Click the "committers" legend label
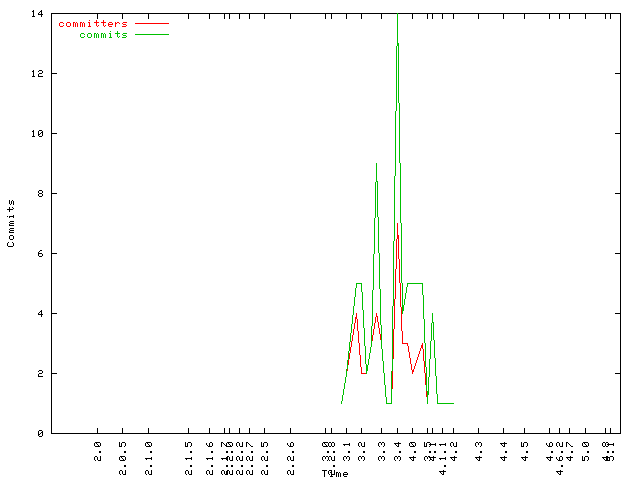Viewport: 640px width, 480px height. [93, 23]
